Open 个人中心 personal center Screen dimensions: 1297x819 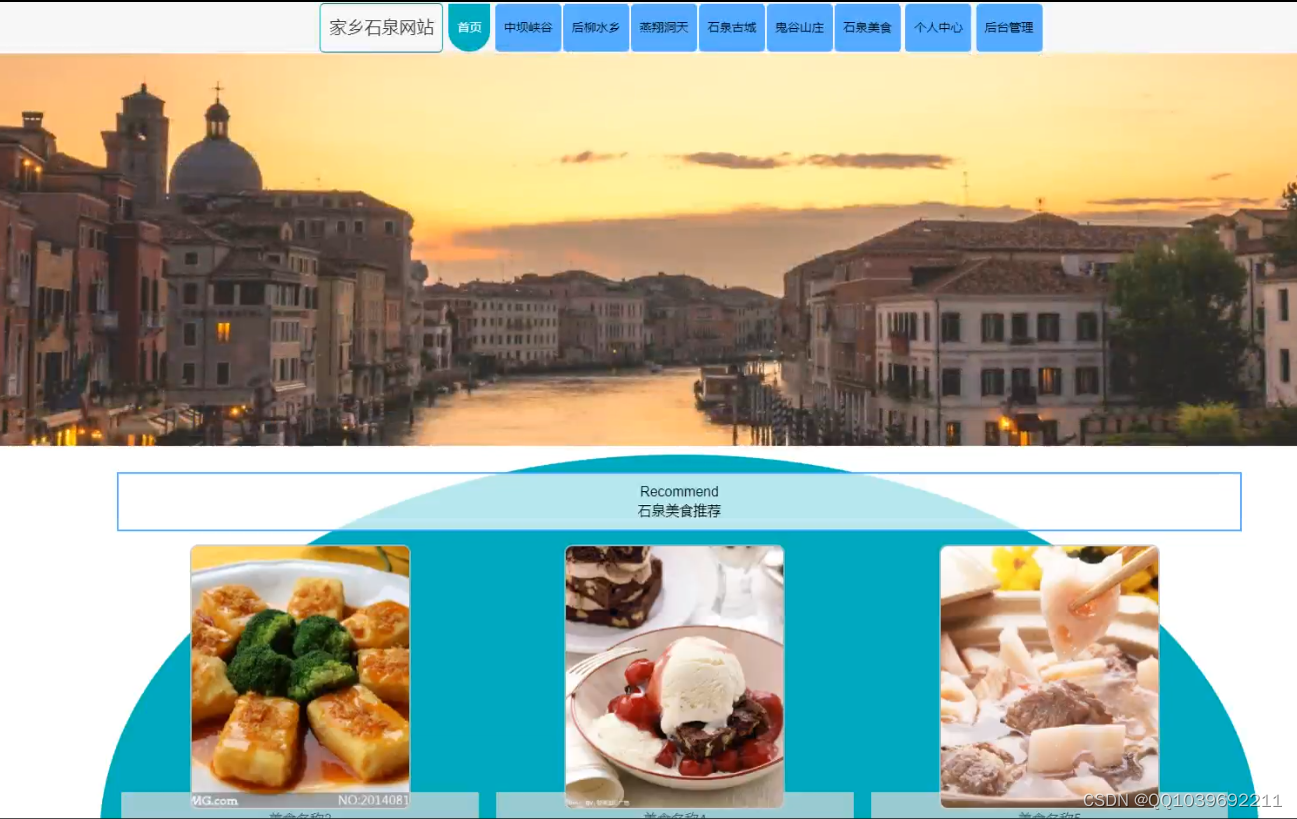click(x=938, y=28)
